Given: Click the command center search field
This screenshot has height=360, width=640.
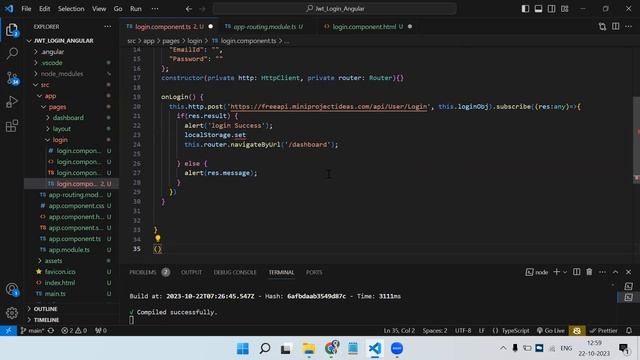Looking at the screenshot, I should click(335, 9).
